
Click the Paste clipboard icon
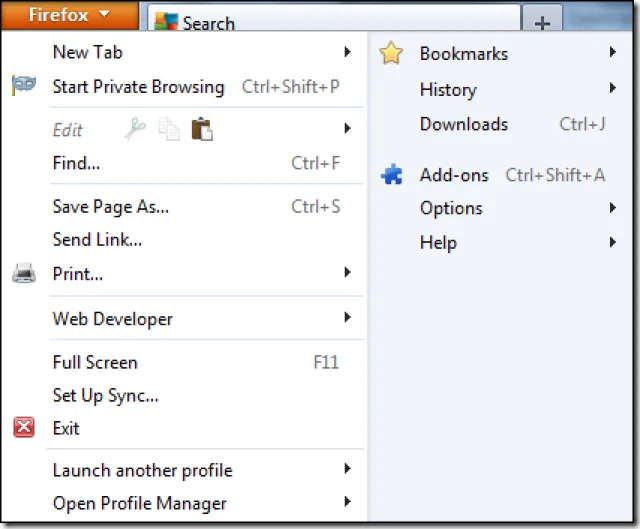tap(202, 129)
